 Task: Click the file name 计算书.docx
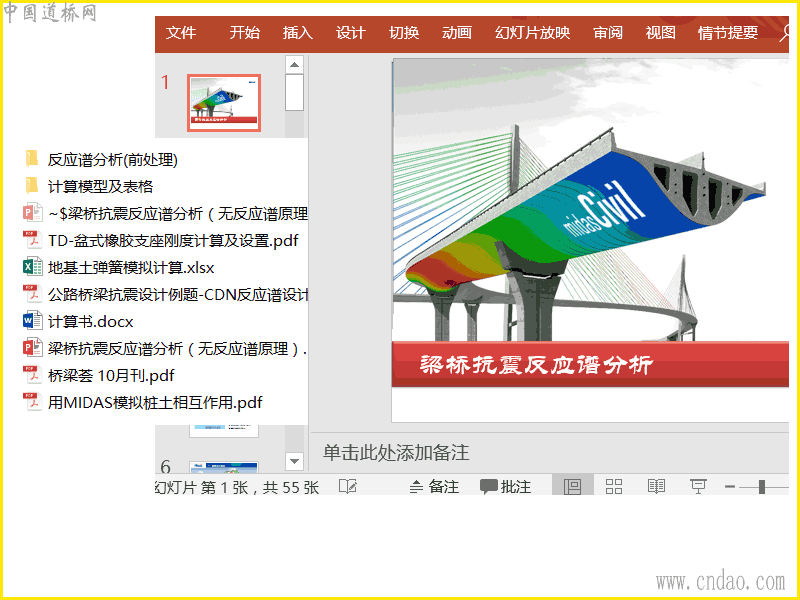pos(90,321)
